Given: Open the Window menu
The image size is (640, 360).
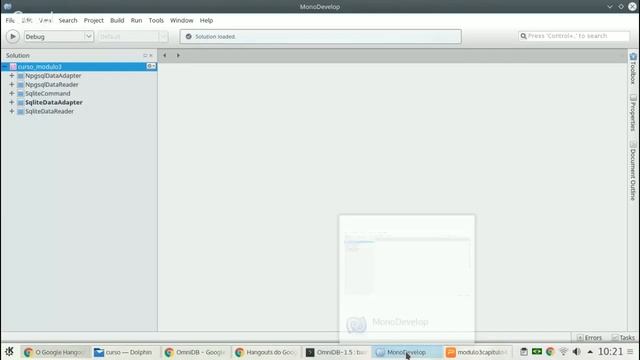Looking at the screenshot, I should coord(182,20).
